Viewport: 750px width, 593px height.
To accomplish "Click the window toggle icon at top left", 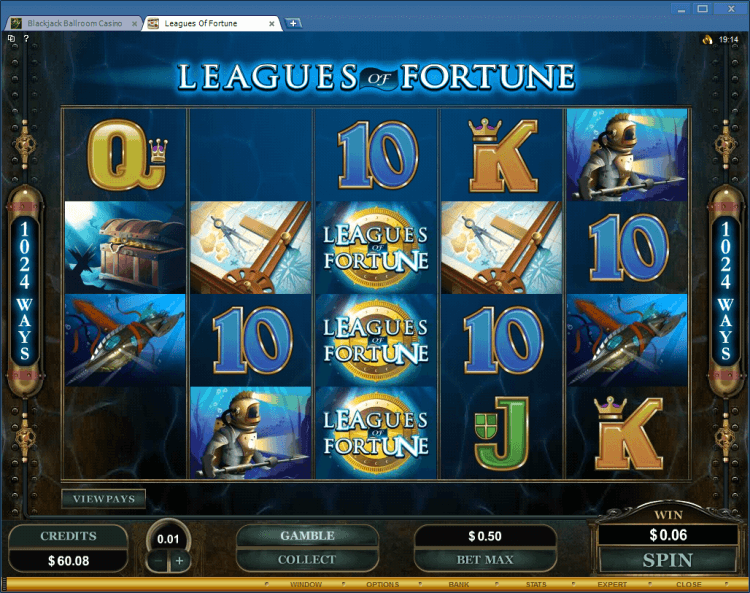I will (x=11, y=38).
